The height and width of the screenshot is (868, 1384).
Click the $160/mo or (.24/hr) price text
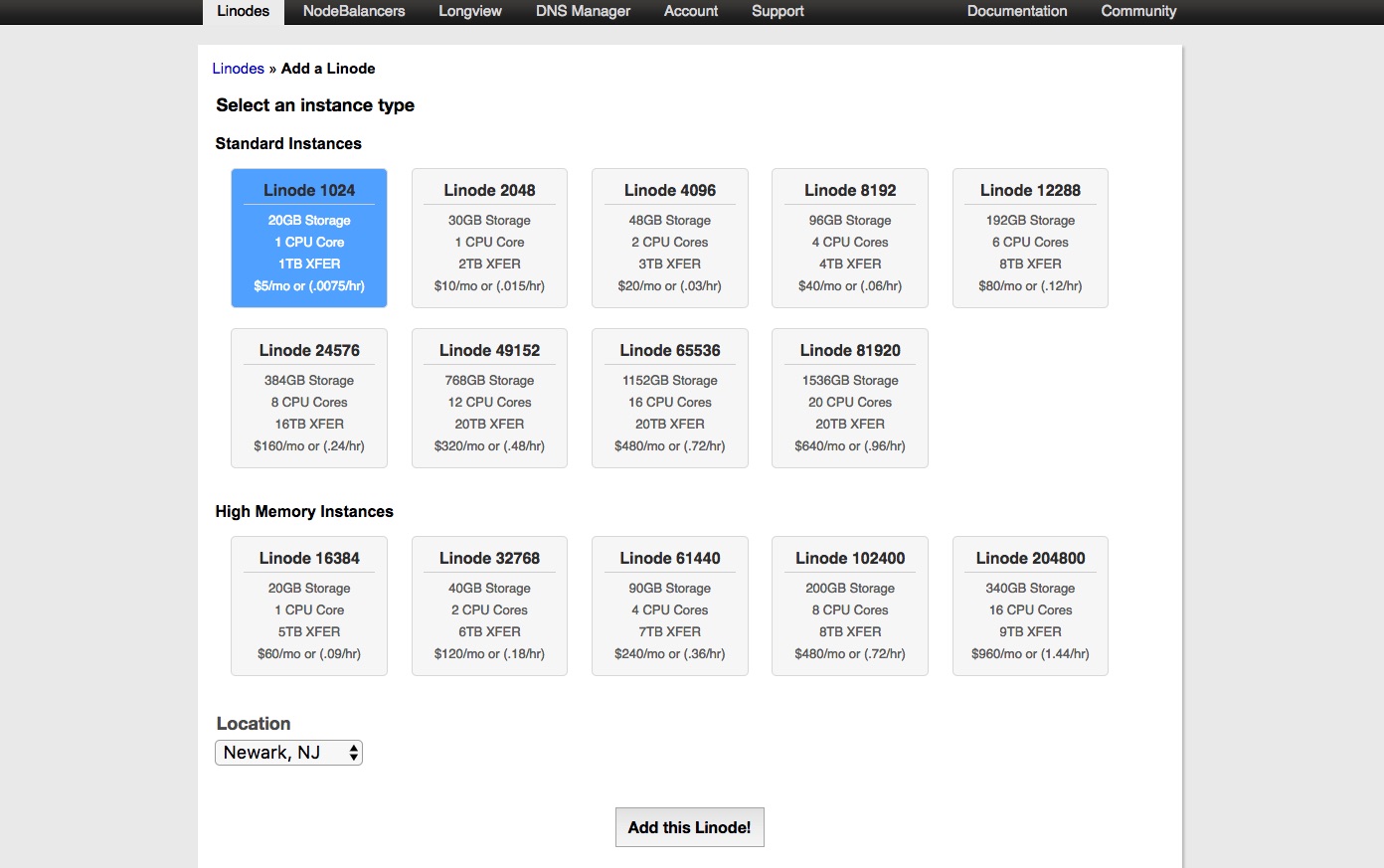point(309,445)
